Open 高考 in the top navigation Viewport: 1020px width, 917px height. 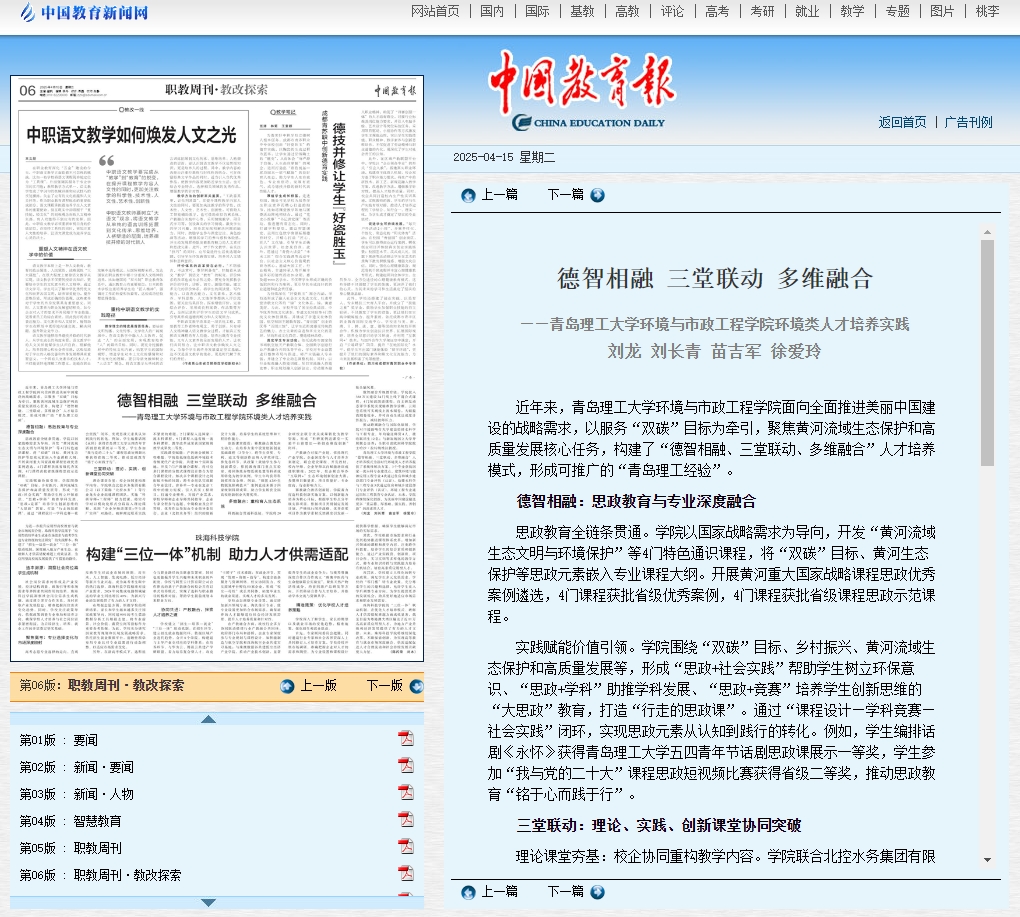[717, 11]
